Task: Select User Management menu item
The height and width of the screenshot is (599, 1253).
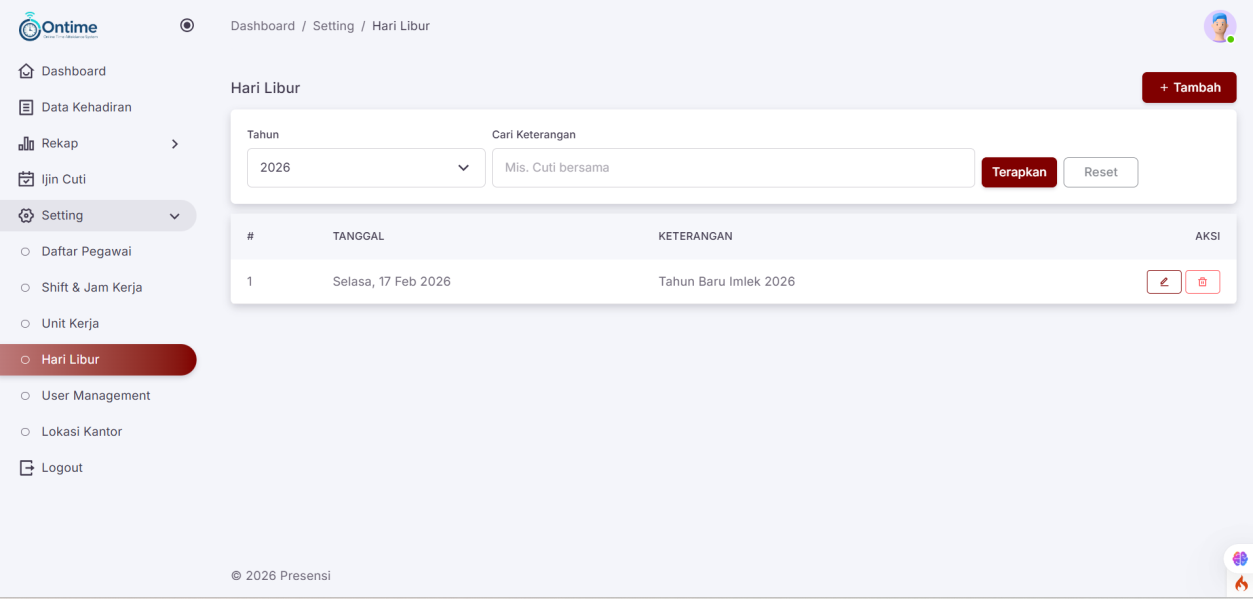Action: (96, 396)
